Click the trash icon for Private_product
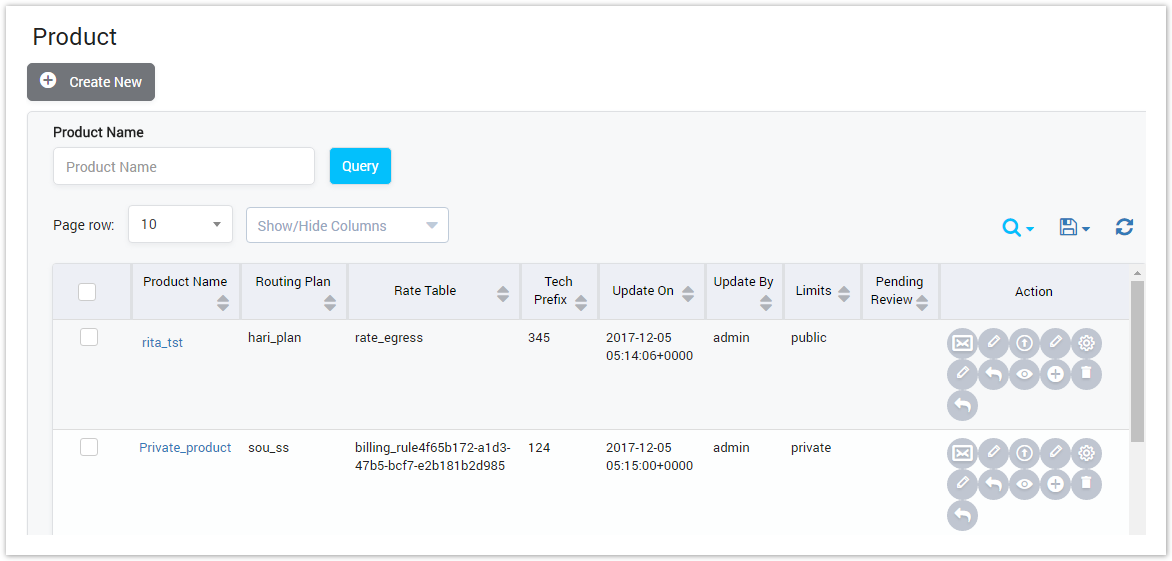Image resolution: width=1172 pixels, height=561 pixels. (x=1087, y=485)
